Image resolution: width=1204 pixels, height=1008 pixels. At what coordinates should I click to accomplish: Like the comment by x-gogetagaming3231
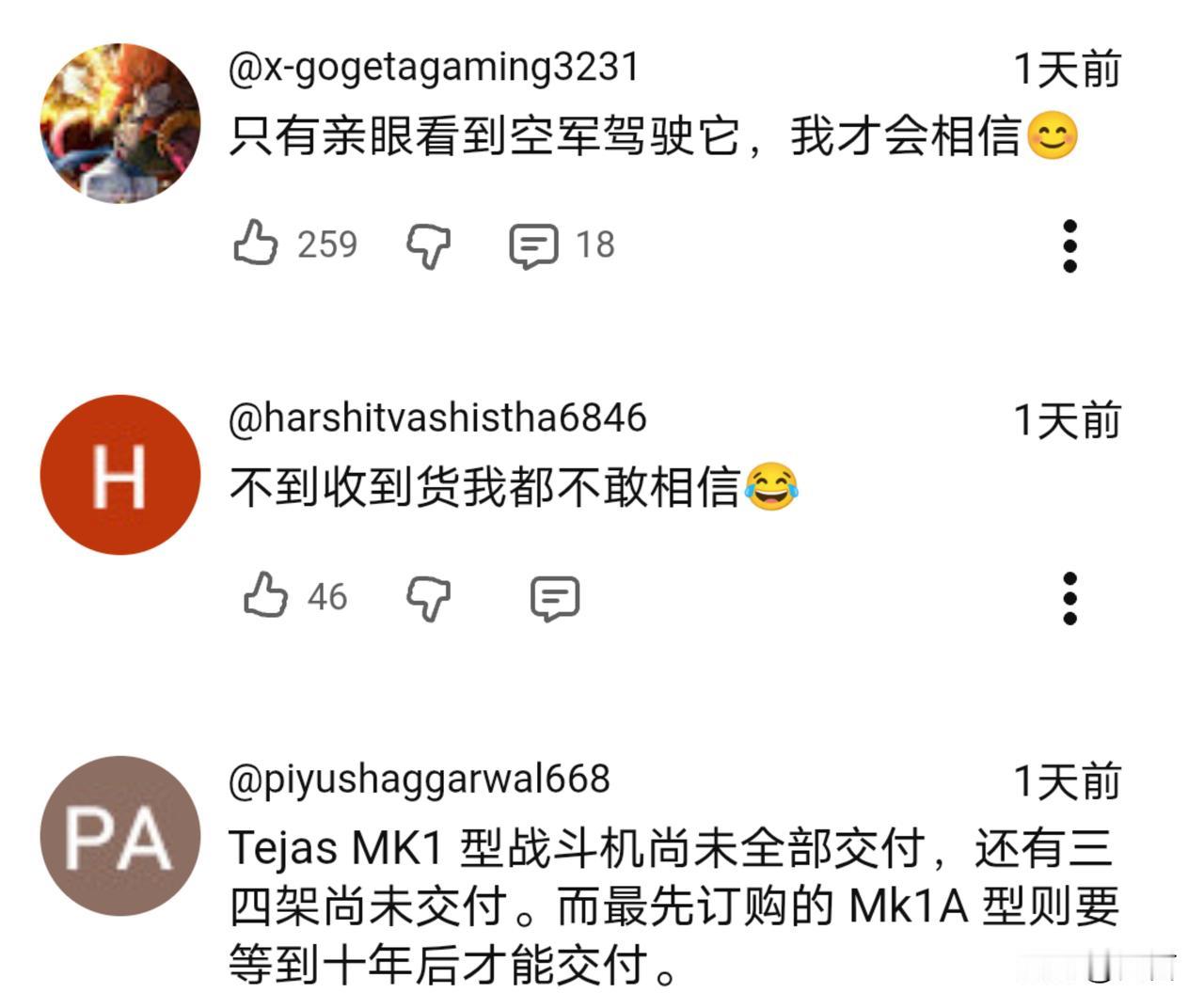tap(255, 244)
